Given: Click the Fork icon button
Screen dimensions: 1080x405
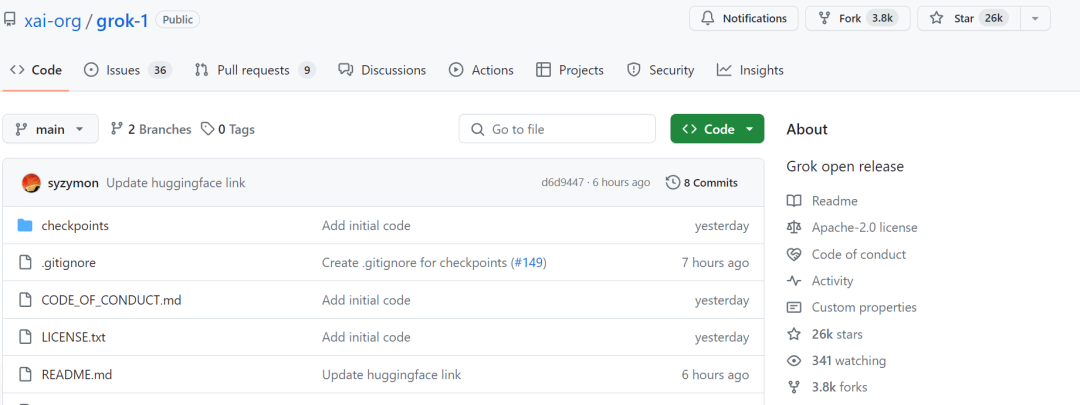Looking at the screenshot, I should click(824, 18).
